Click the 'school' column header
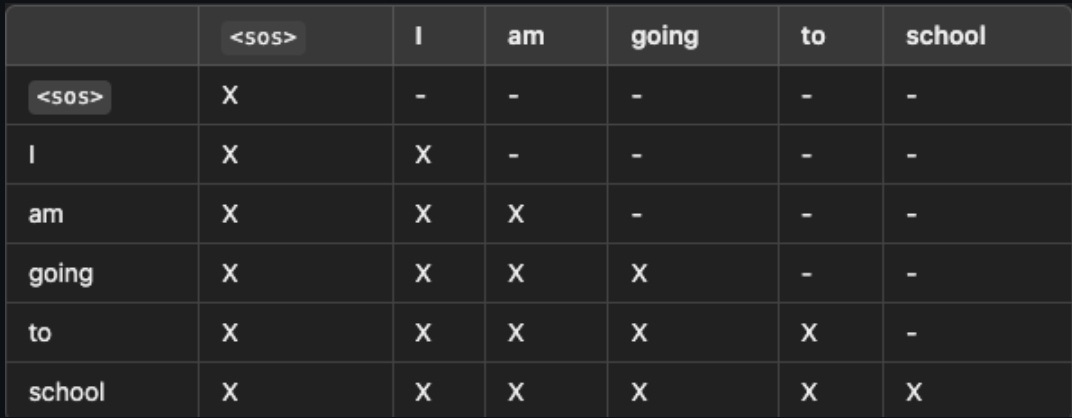The image size is (1072, 418). tap(946, 36)
